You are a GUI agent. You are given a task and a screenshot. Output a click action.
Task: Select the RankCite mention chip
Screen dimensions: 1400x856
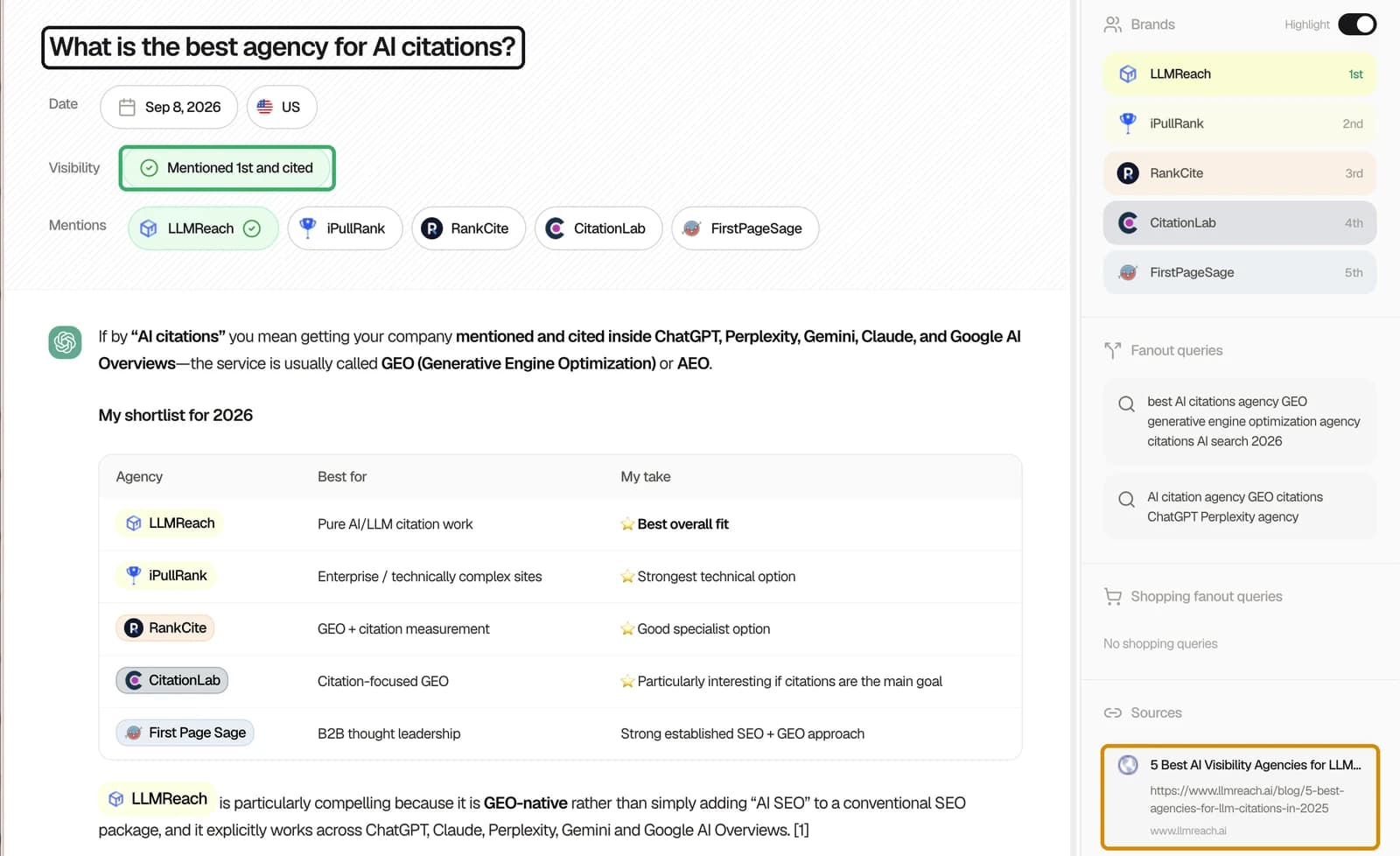click(x=468, y=228)
